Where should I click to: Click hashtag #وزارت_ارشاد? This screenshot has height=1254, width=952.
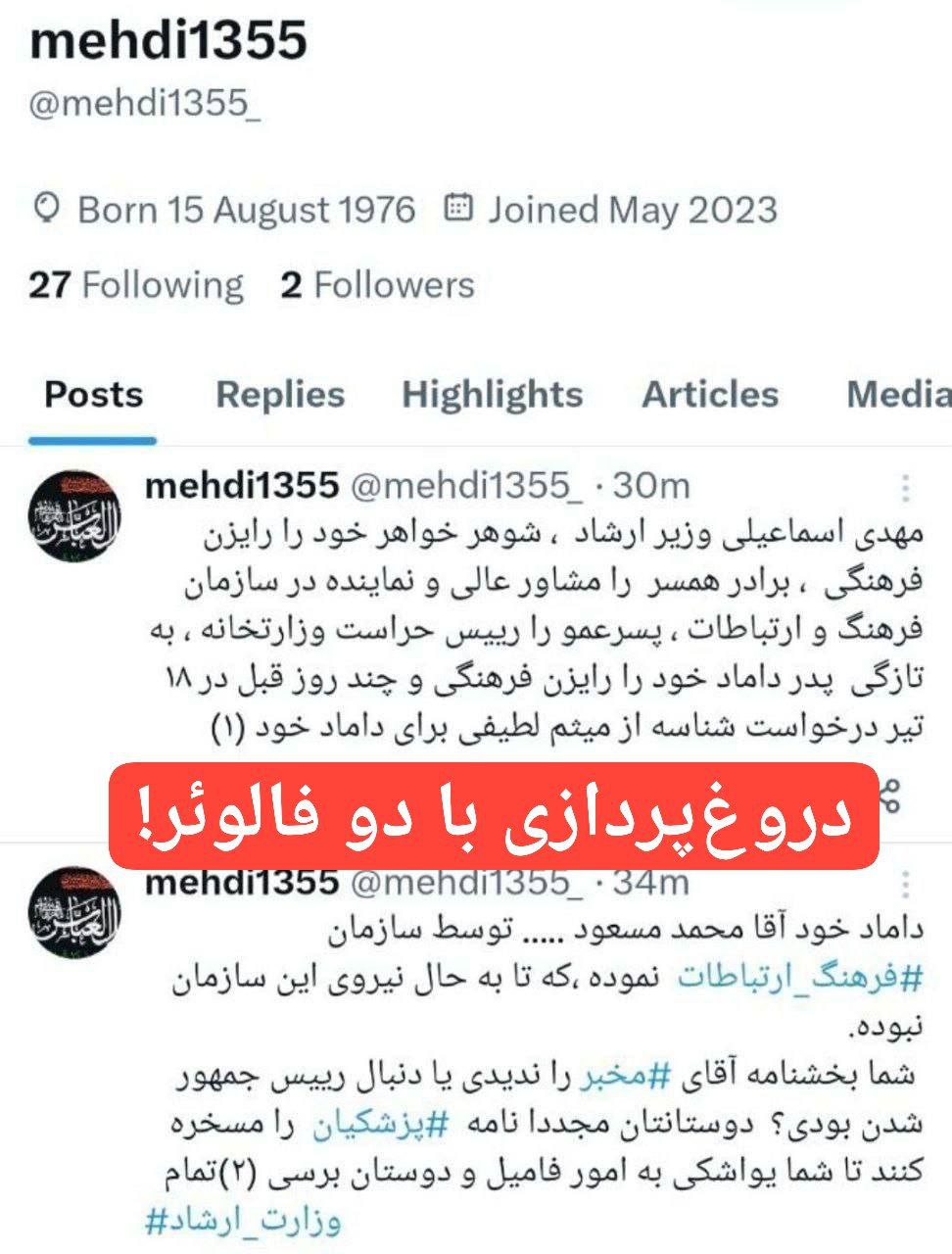point(243,1222)
